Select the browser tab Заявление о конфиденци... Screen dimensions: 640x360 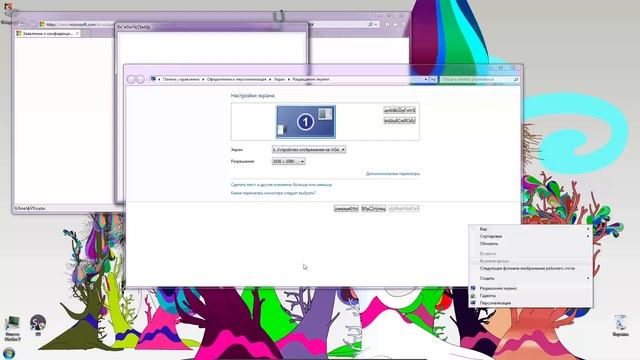[47, 33]
